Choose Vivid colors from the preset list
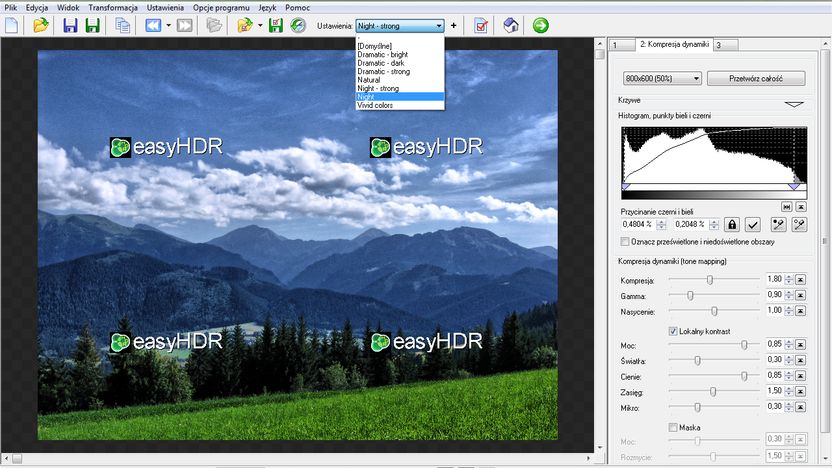Screen dimensions: 832x468 coord(400,105)
